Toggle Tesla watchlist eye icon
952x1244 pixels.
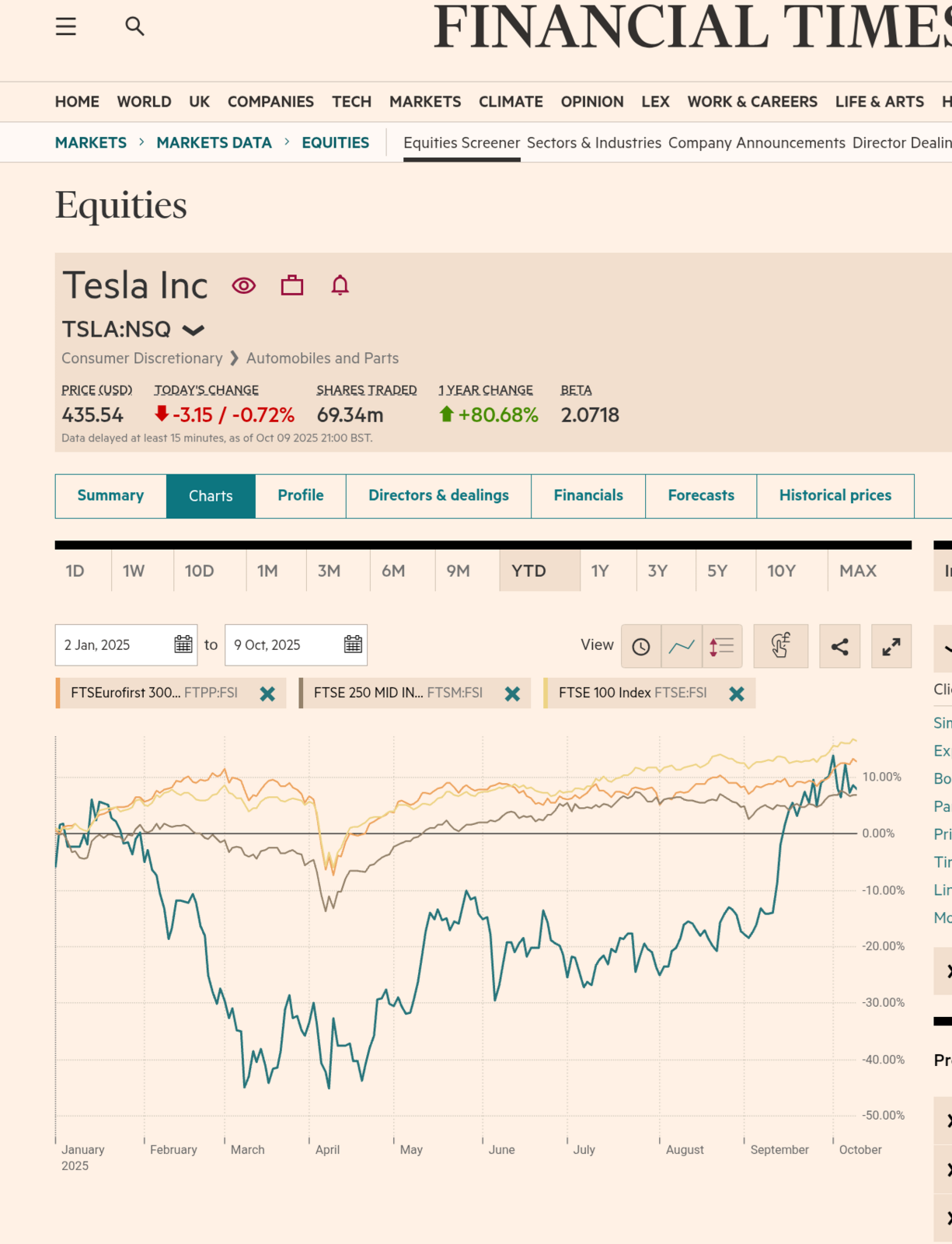[244, 285]
